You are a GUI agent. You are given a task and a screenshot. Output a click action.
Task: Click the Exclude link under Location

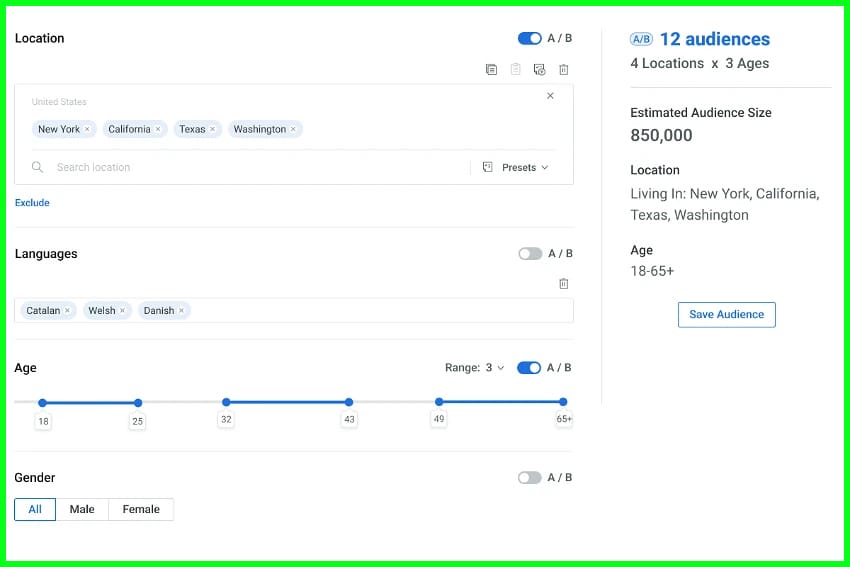tap(32, 203)
